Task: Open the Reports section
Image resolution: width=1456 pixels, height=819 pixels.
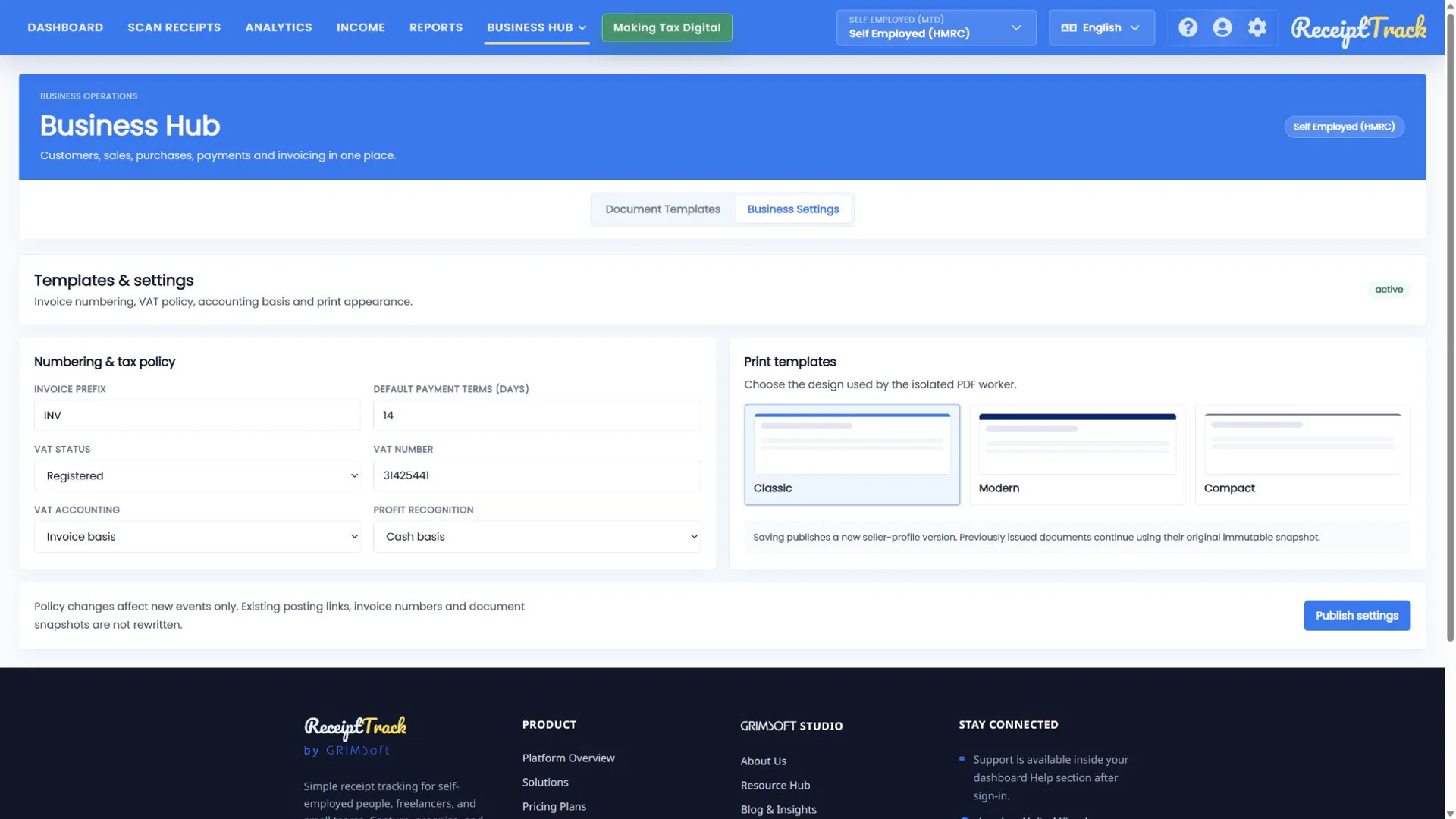Action: [436, 28]
